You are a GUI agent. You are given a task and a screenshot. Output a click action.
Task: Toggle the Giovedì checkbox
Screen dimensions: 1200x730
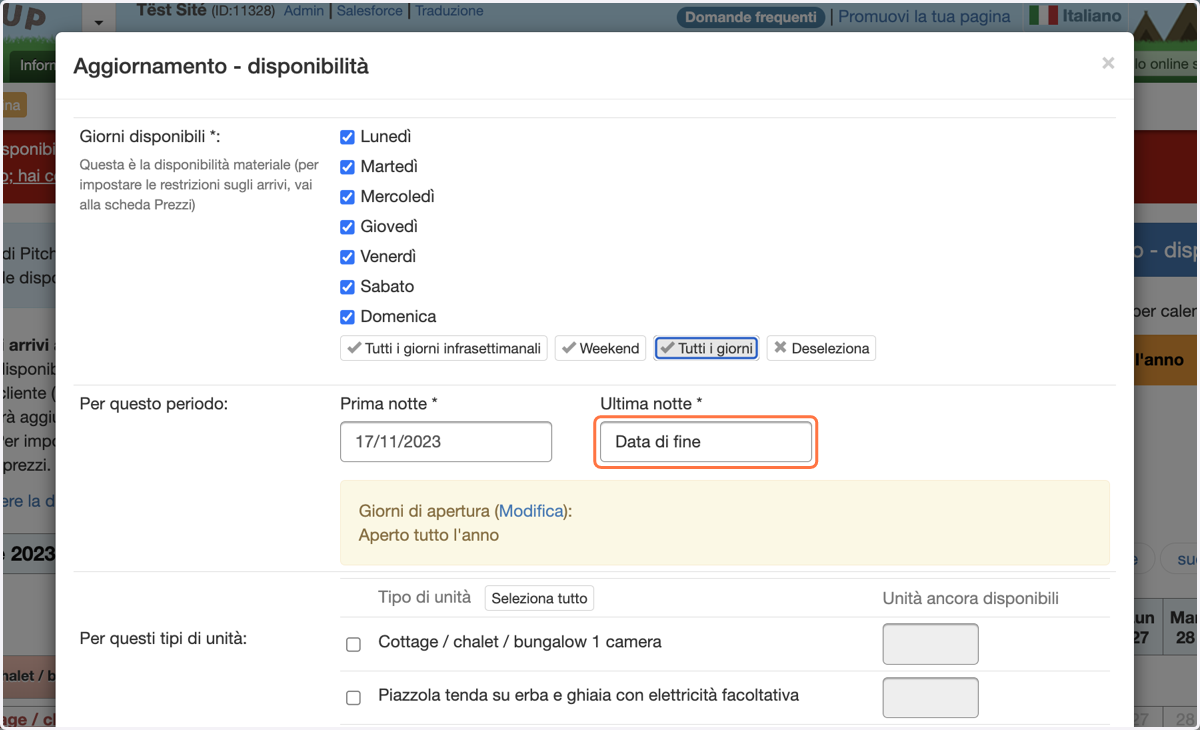tap(347, 227)
